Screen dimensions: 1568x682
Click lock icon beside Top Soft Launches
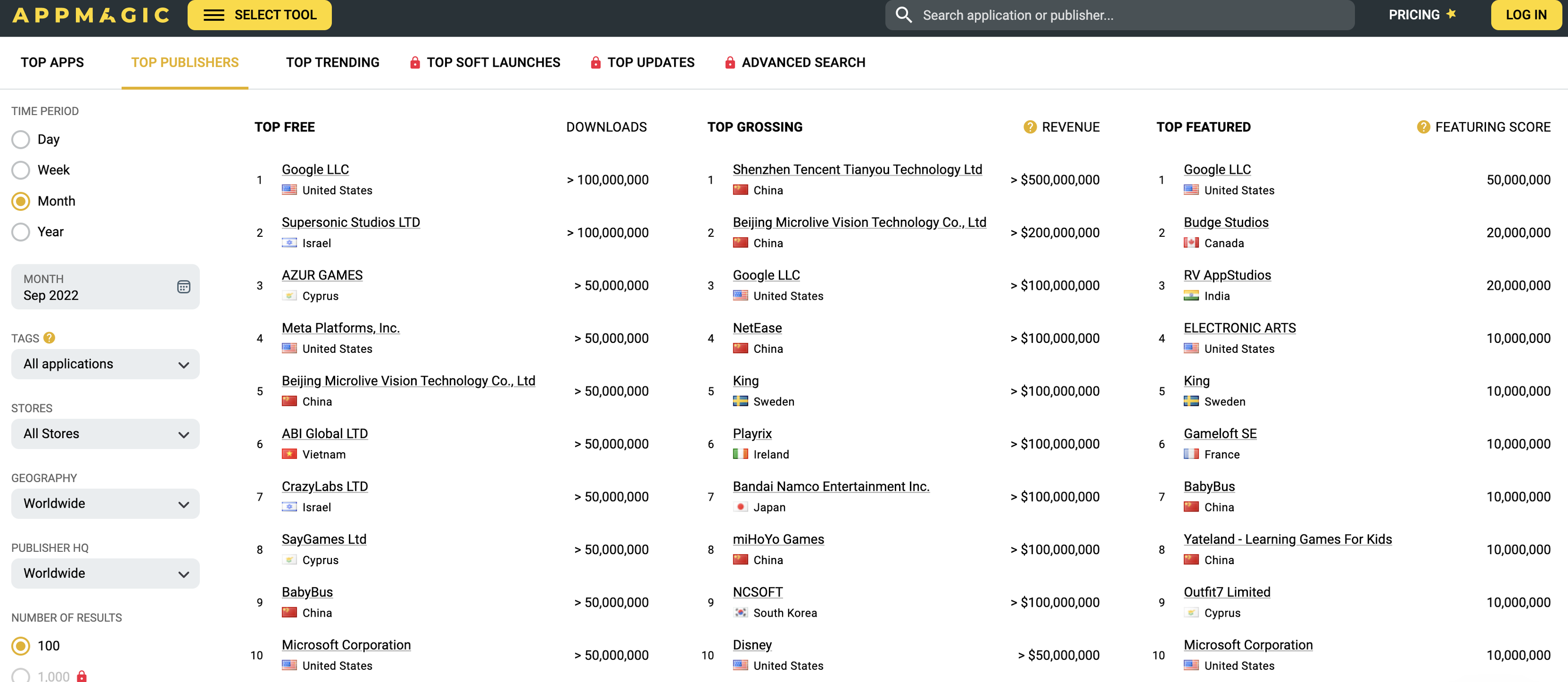(415, 62)
